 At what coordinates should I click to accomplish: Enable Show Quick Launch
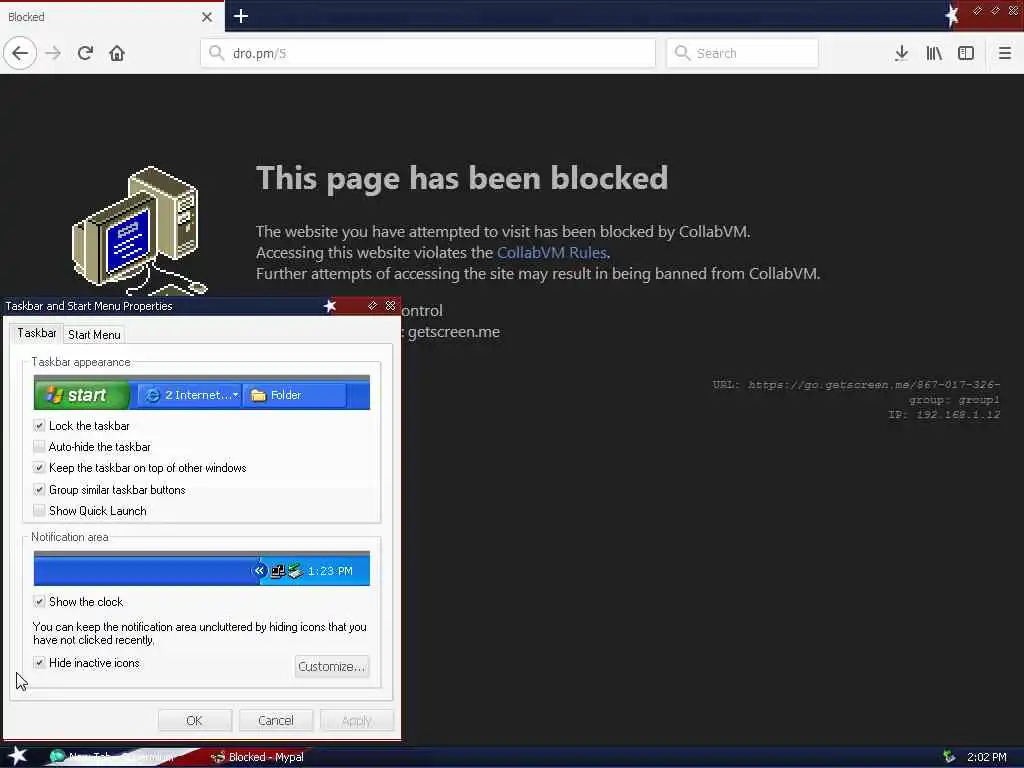[39, 511]
